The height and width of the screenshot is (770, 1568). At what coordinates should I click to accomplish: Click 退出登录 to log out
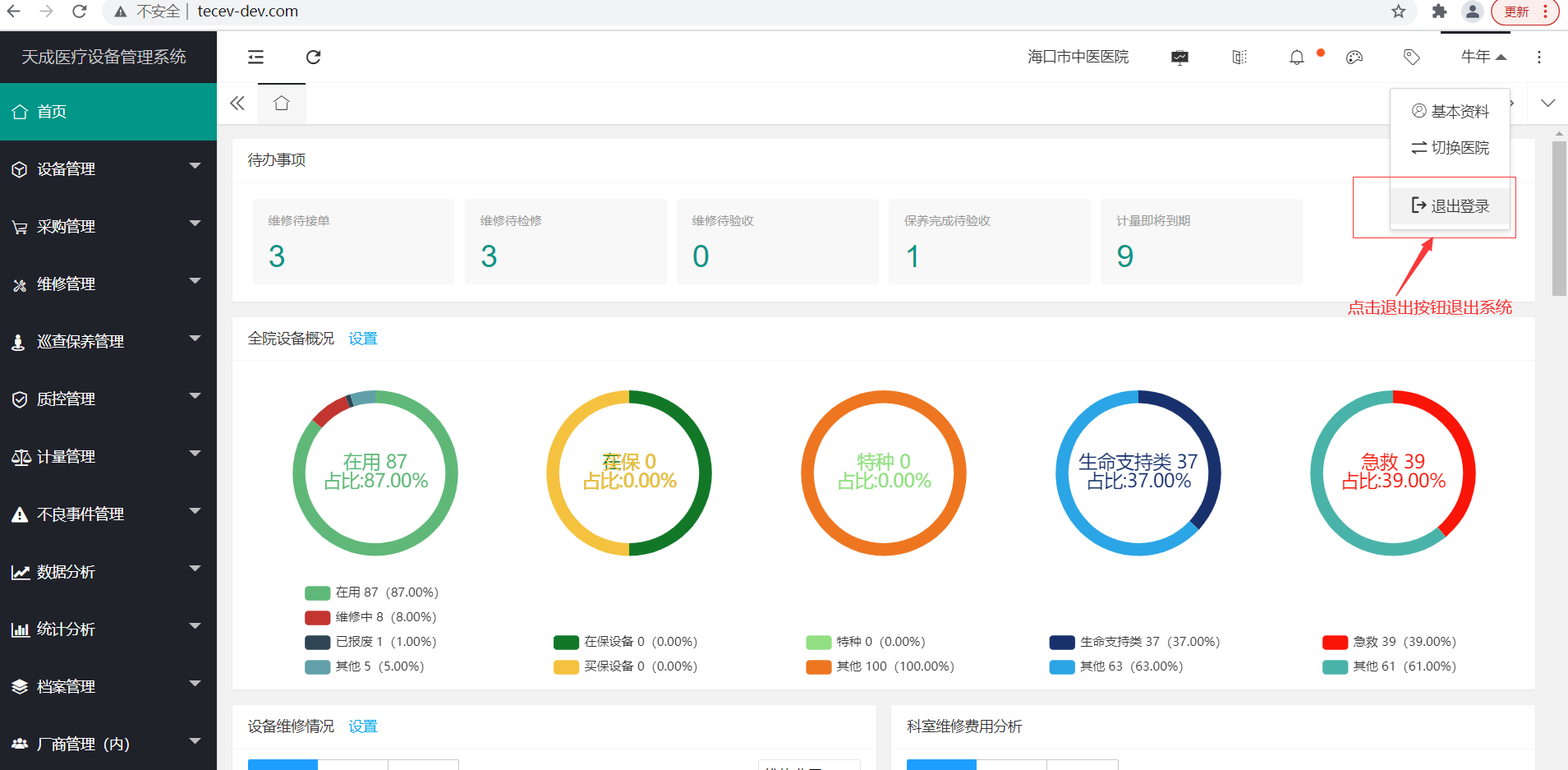pos(1451,206)
